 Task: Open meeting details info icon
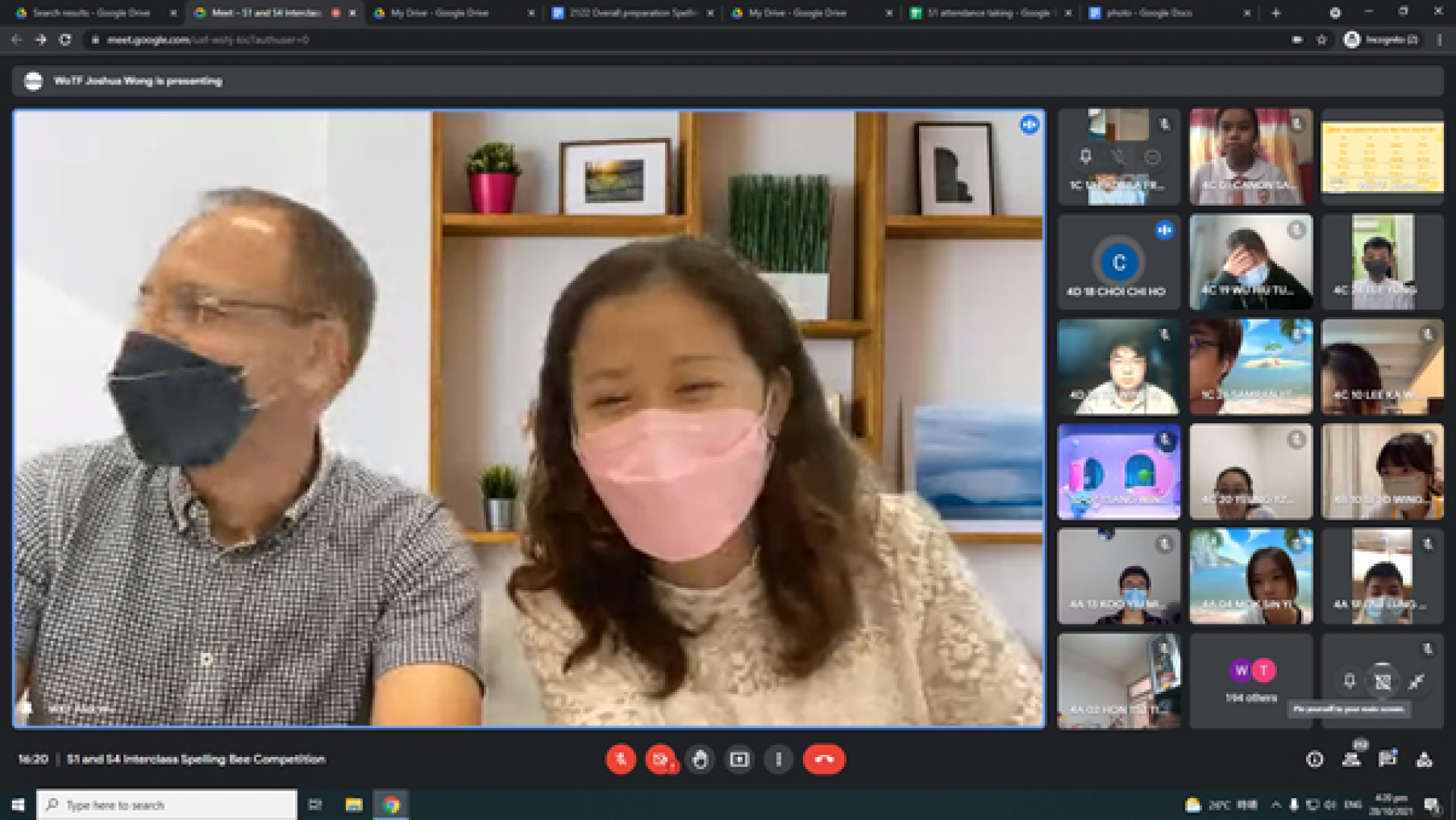click(x=1315, y=759)
